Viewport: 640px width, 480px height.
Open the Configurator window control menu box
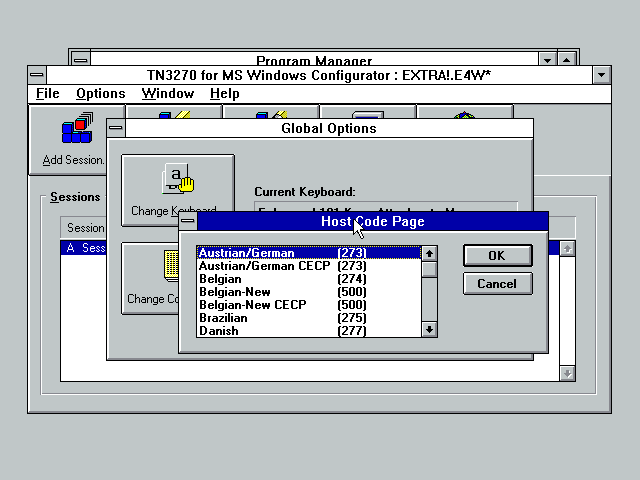coord(37,75)
